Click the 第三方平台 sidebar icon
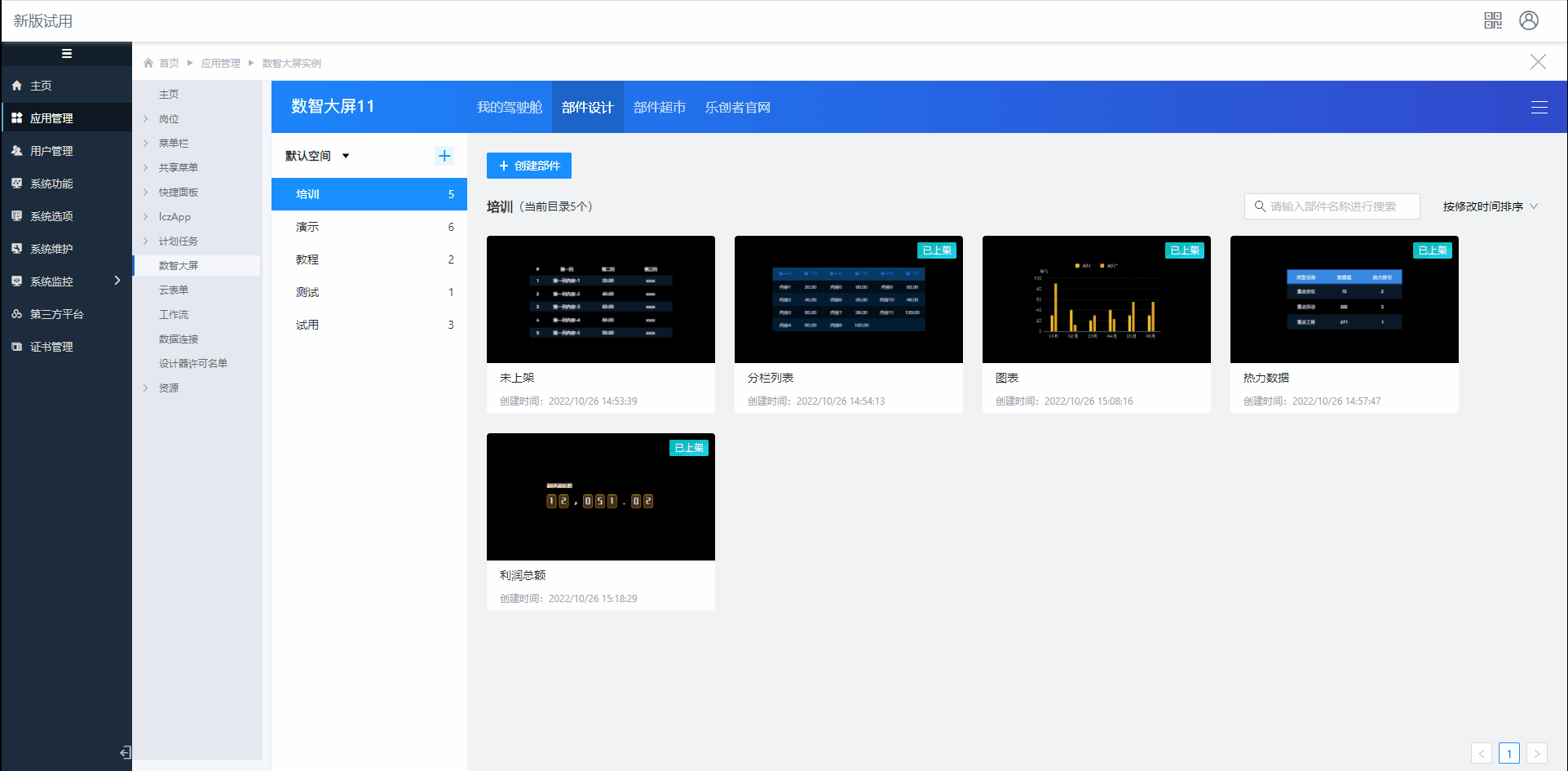 tap(16, 314)
